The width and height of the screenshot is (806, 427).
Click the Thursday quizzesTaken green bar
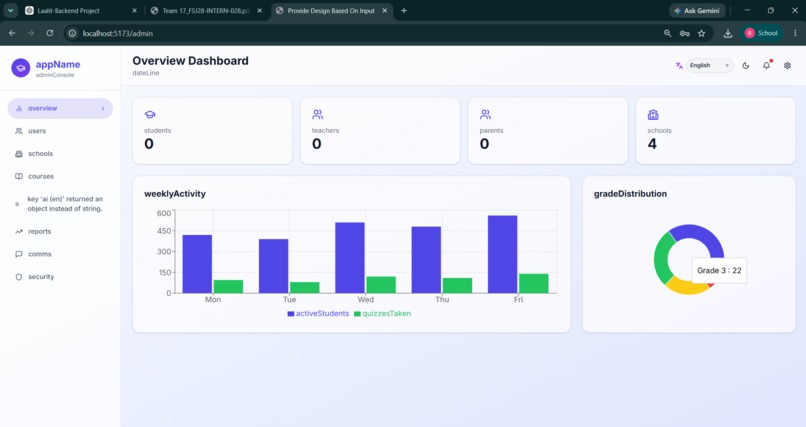457,286
